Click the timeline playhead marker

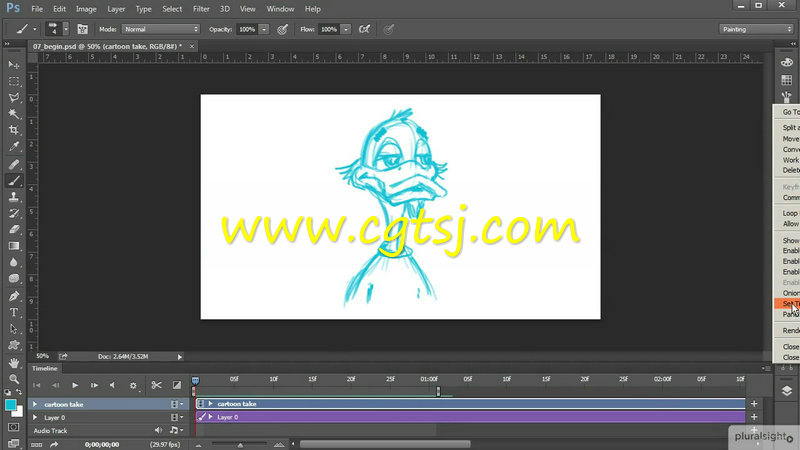coord(195,381)
